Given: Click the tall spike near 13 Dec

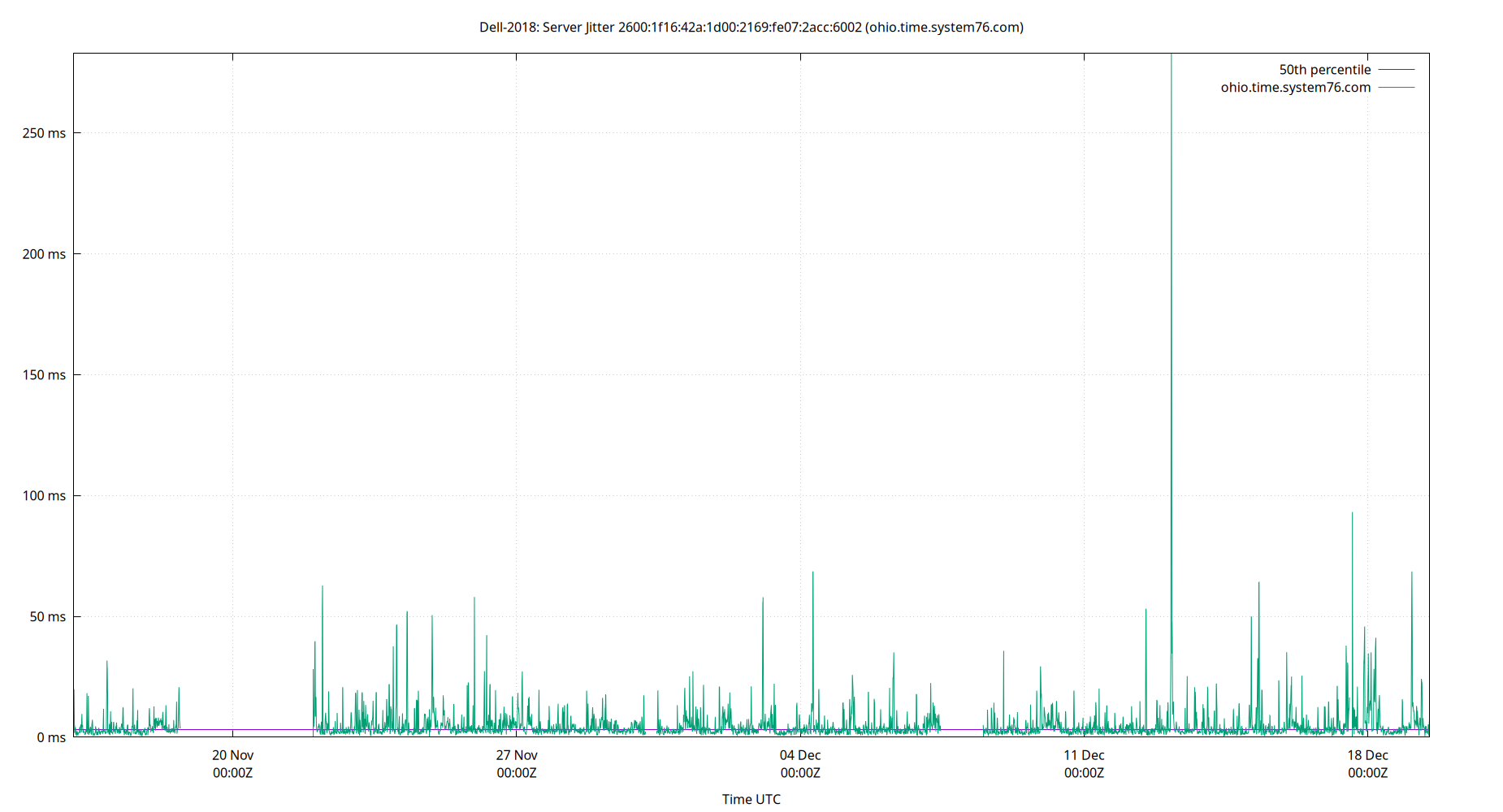Looking at the screenshot, I should tap(1172, 325).
